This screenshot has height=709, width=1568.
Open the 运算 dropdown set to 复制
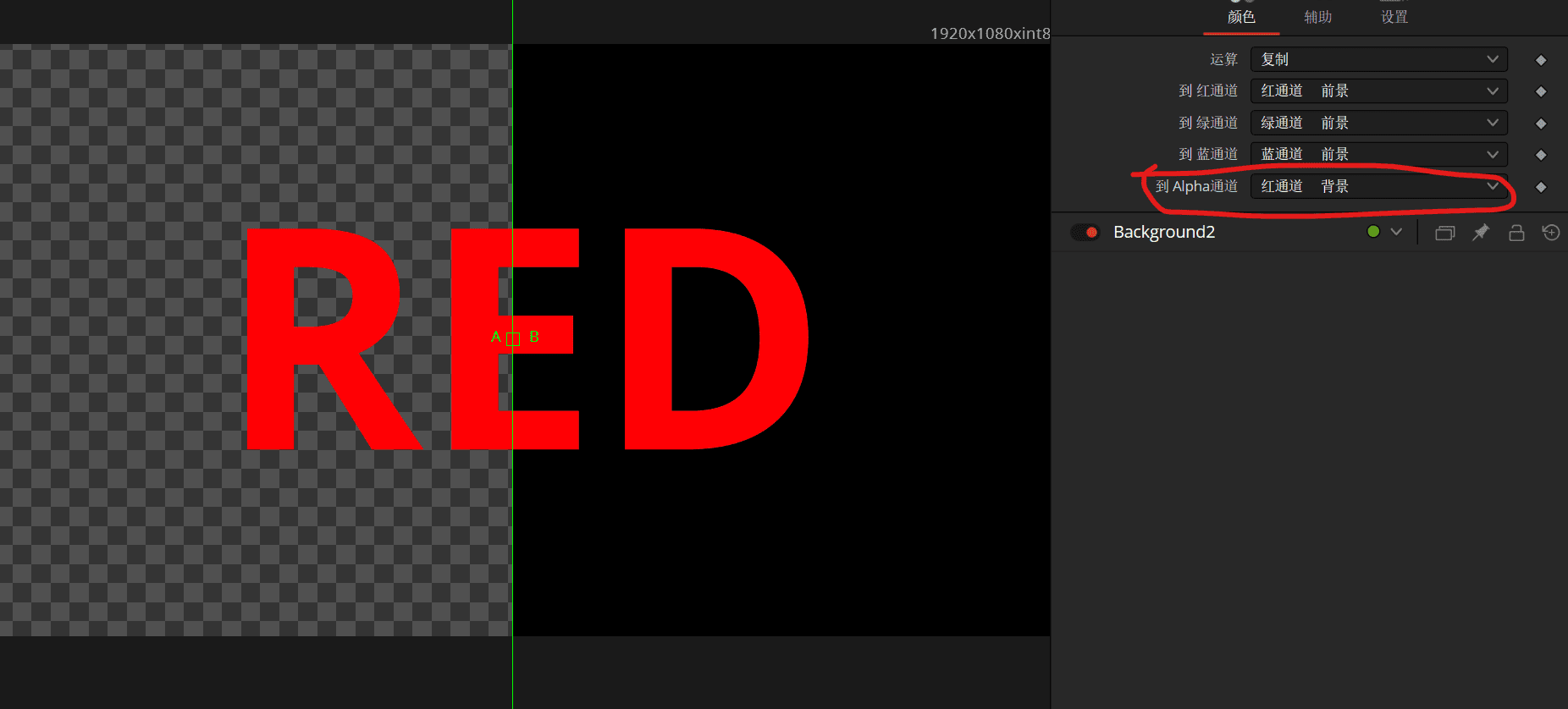(1378, 59)
